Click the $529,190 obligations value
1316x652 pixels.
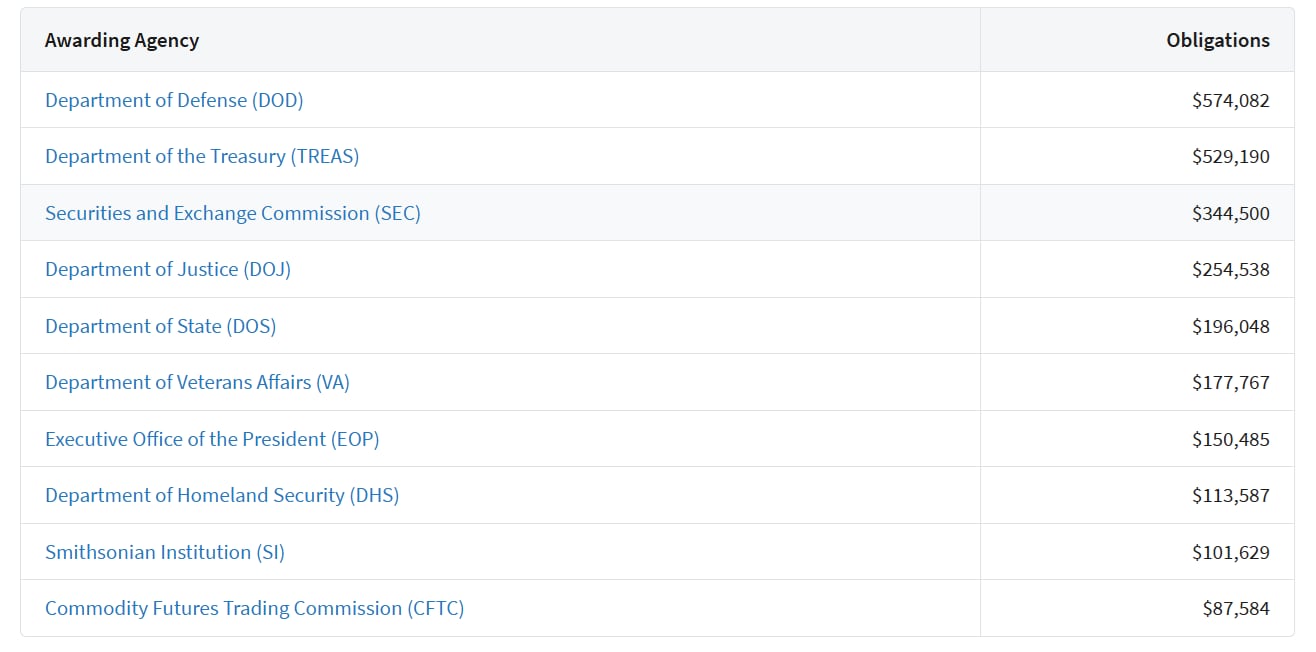pyautogui.click(x=1230, y=157)
